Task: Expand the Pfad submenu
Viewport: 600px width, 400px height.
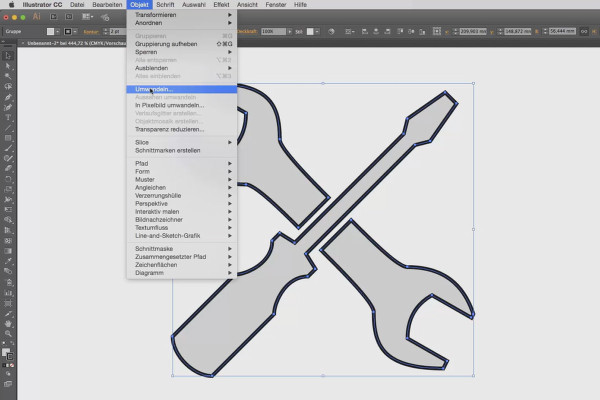Action: [x=182, y=163]
